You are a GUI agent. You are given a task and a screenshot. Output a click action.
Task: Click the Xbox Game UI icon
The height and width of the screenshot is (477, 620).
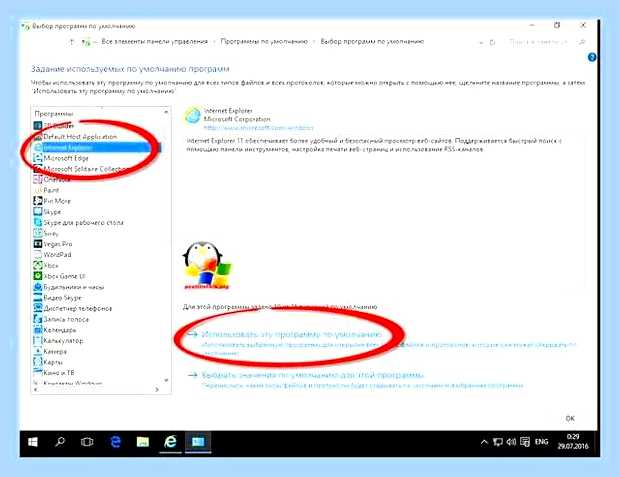38,276
